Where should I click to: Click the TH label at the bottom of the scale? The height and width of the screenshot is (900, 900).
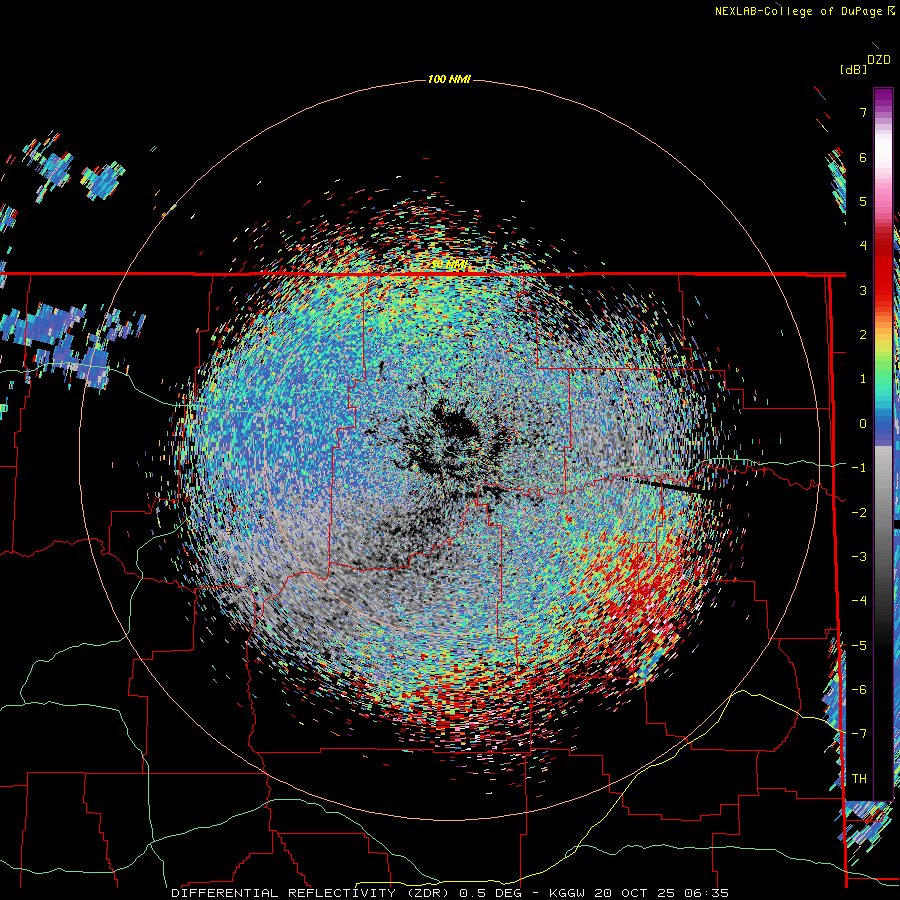click(859, 779)
